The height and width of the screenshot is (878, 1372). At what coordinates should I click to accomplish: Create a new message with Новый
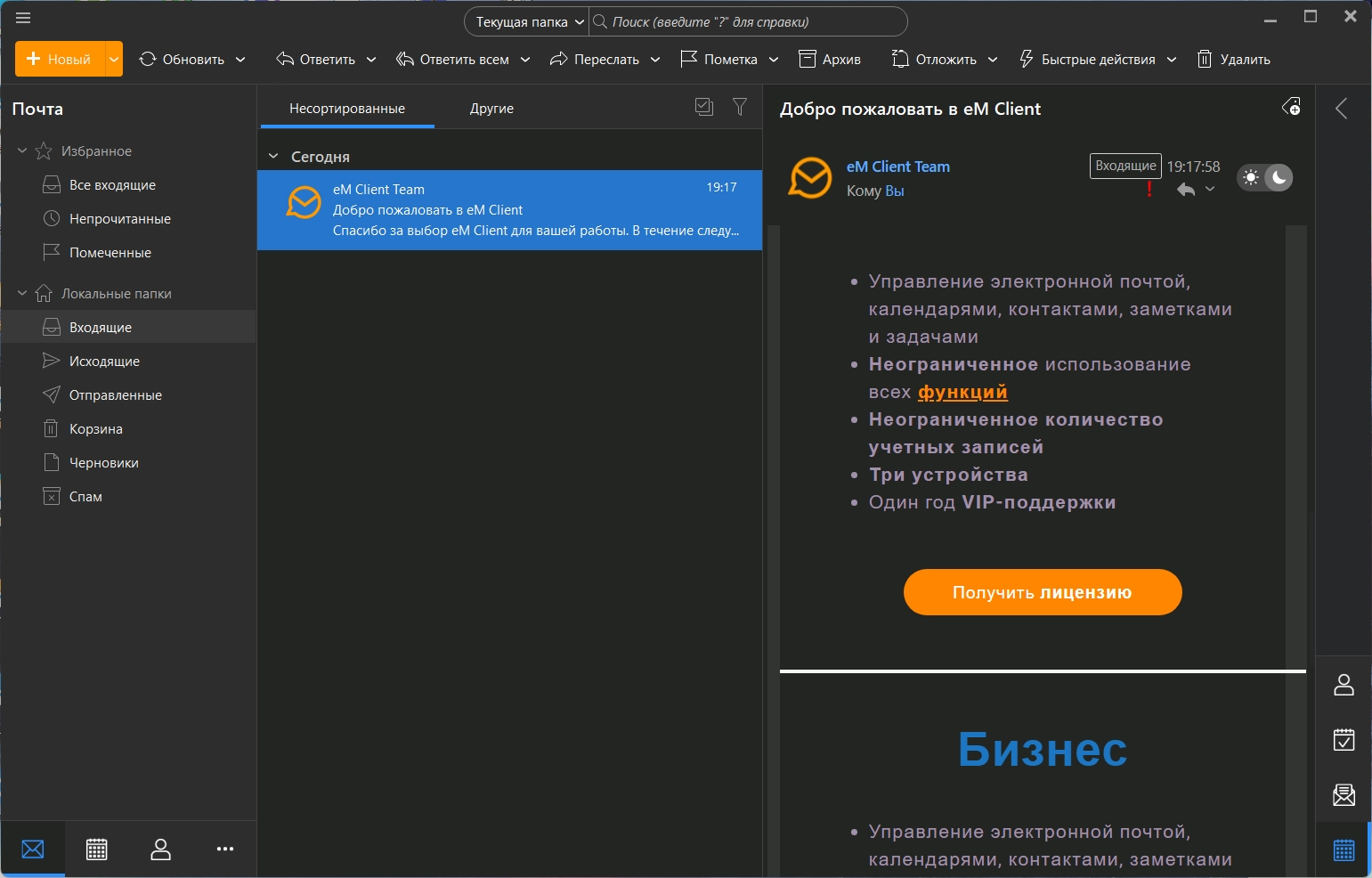click(60, 60)
